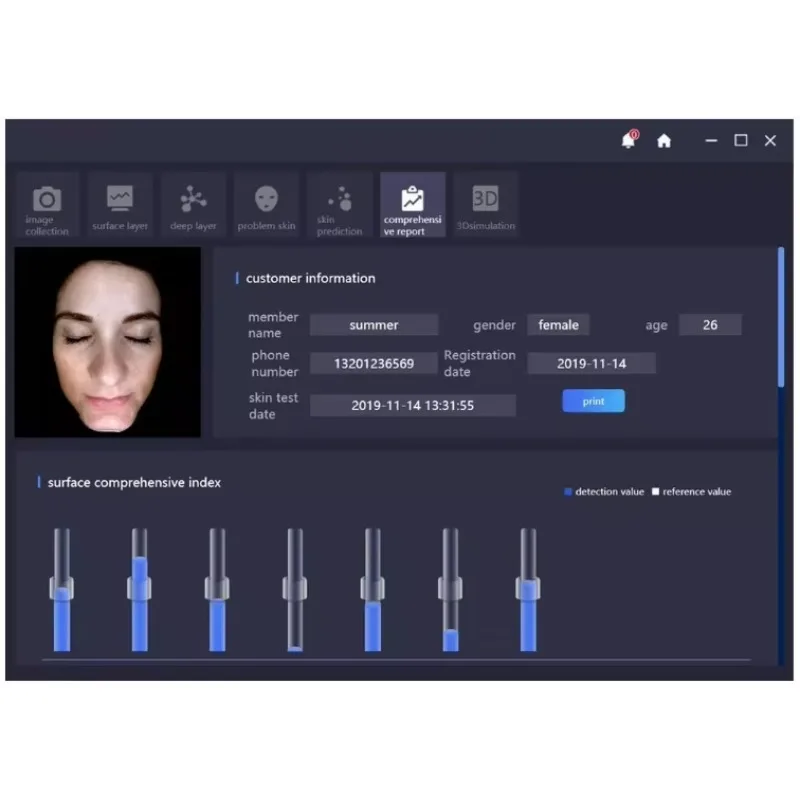Open the gender selector showing female
This screenshot has height=800, width=800.
coord(559,324)
